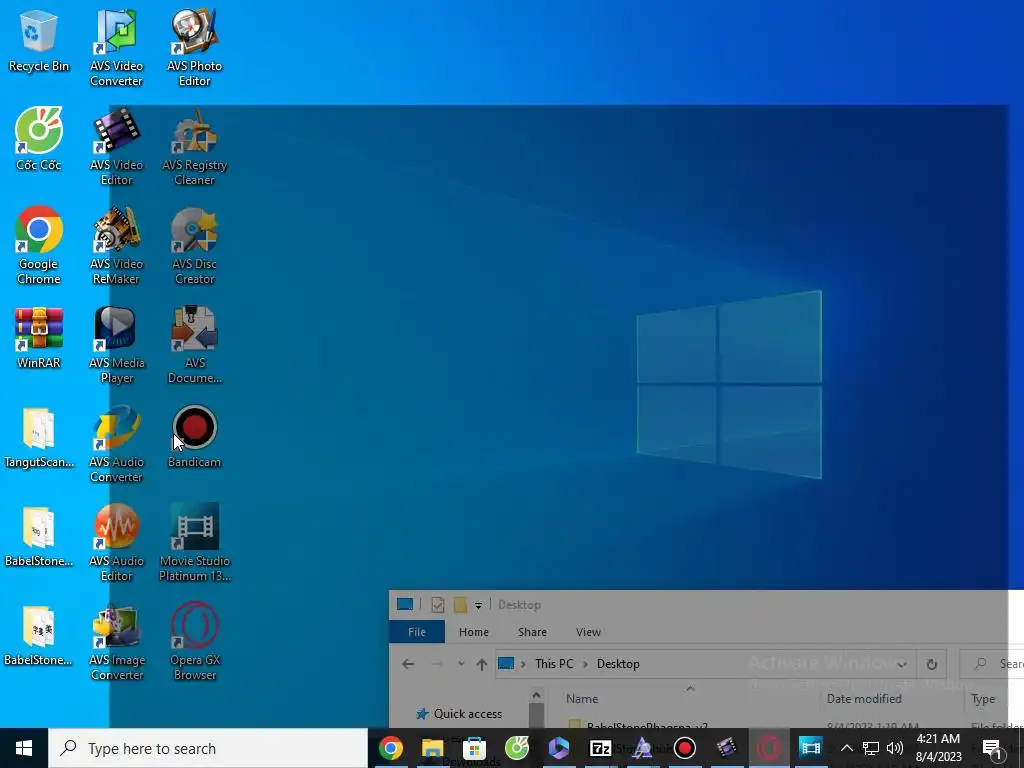Open Movie Studio from the taskbar
Image resolution: width=1024 pixels, height=768 pixels.
coord(810,748)
